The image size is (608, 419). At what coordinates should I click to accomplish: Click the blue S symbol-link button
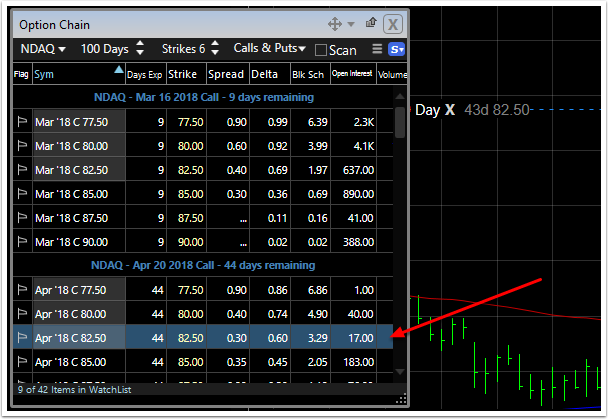point(396,49)
